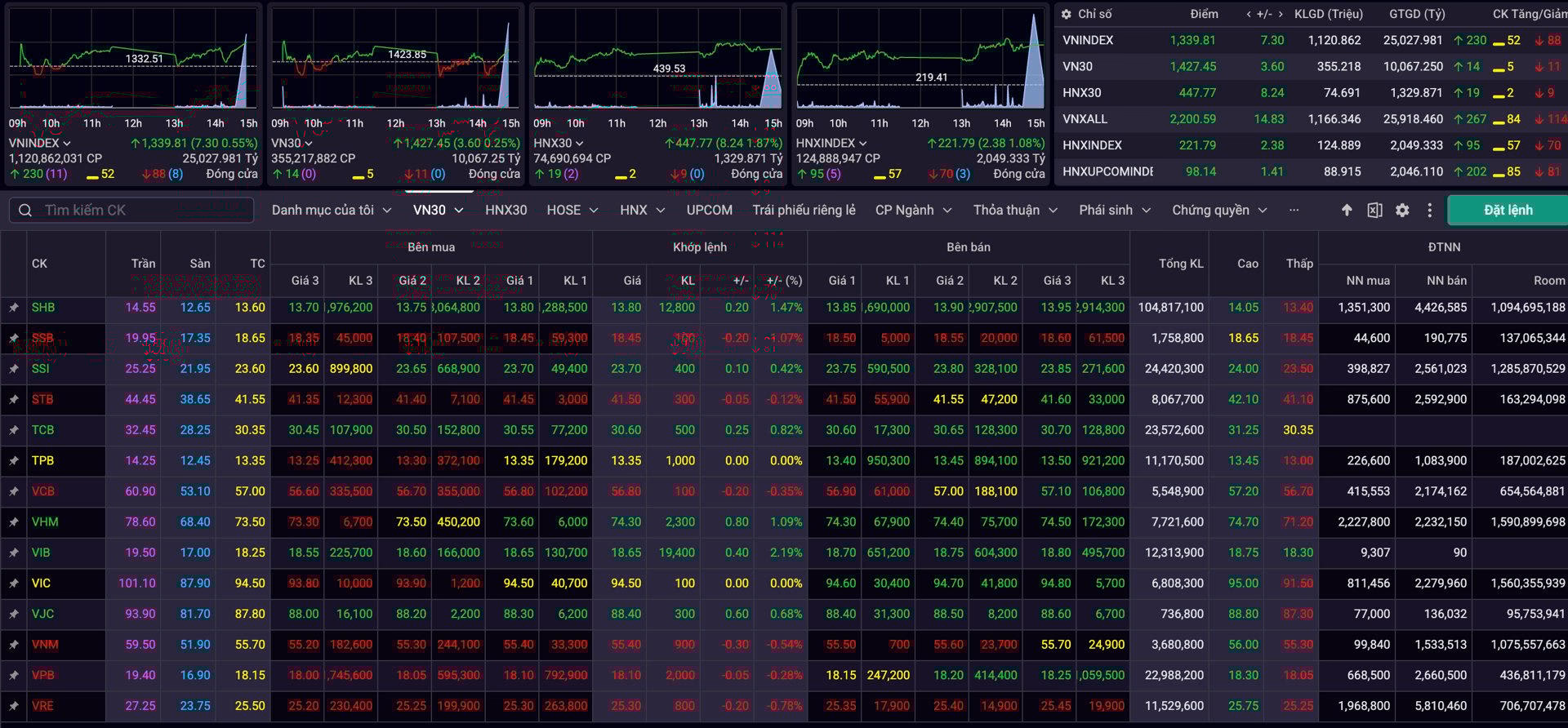The width and height of the screenshot is (1568, 728).
Task: Switch to the HNX30 tab
Action: [506, 211]
